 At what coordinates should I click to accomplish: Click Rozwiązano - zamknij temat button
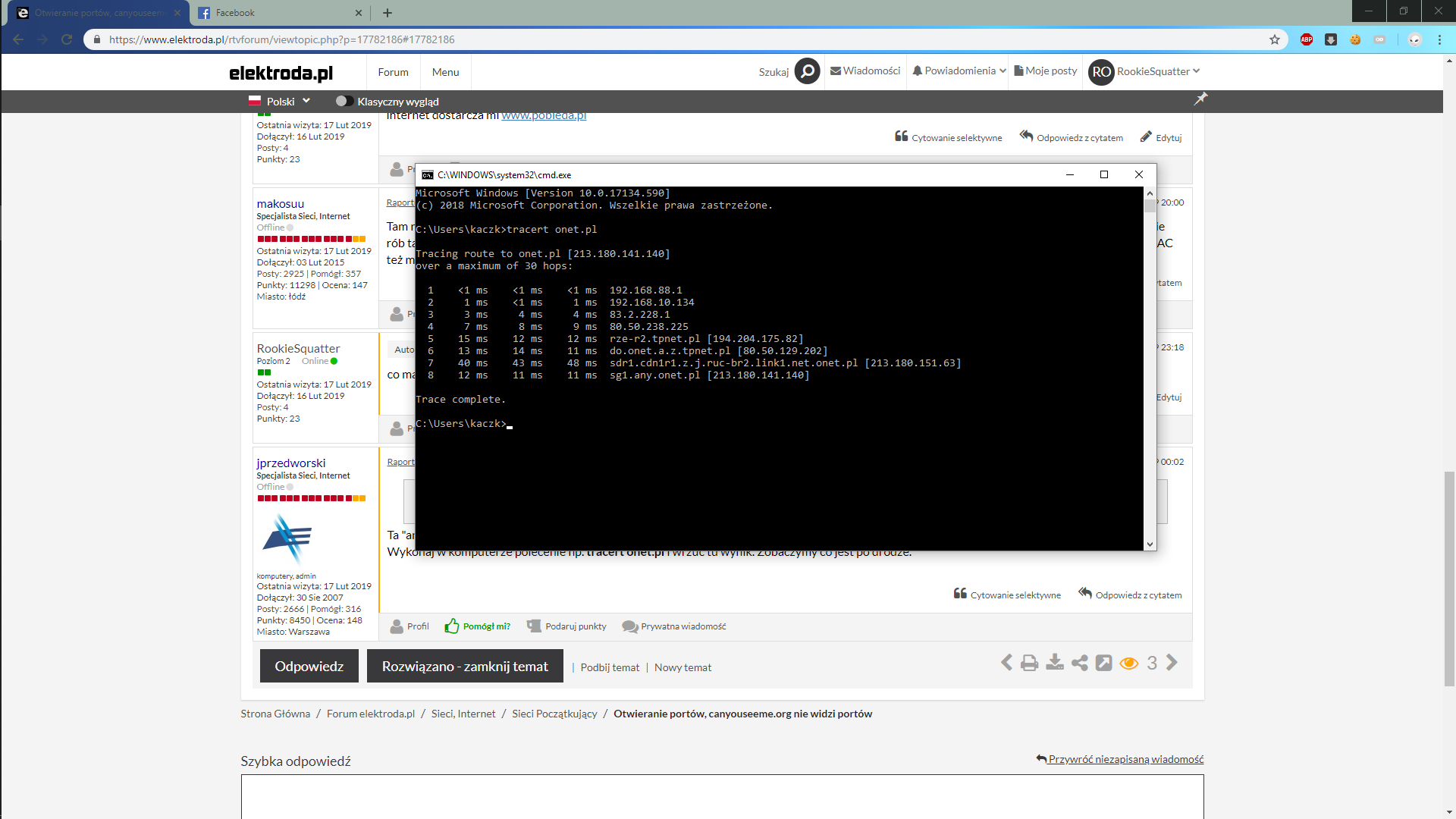[x=465, y=666]
